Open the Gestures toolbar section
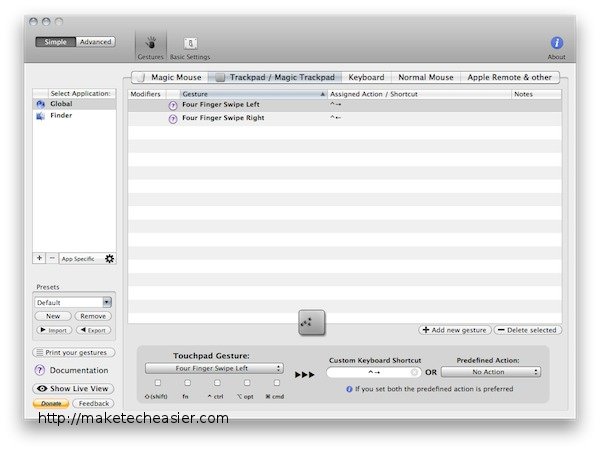Viewport: 600px width, 452px height. click(x=151, y=47)
